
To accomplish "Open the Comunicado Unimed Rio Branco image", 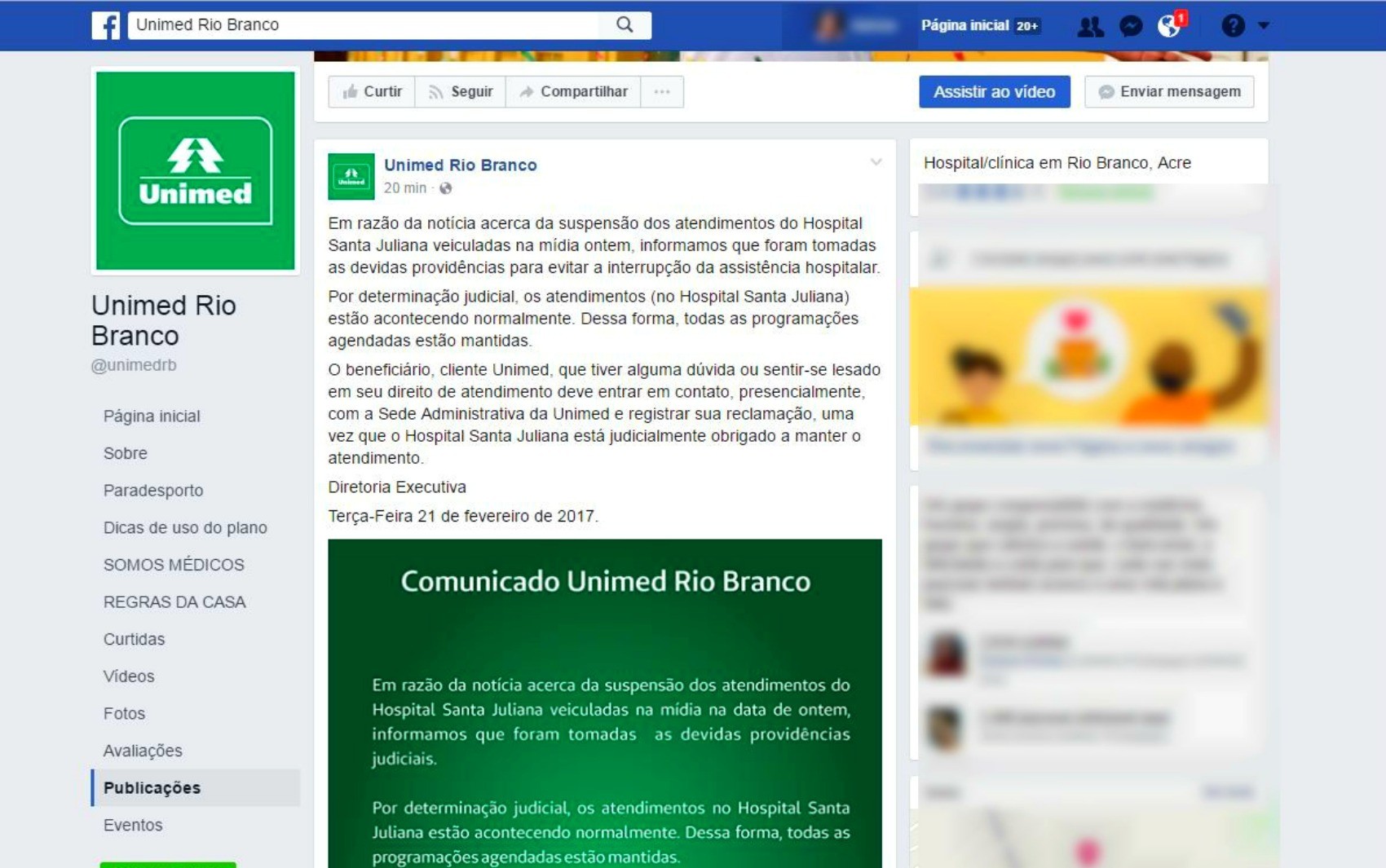I will pos(604,703).
